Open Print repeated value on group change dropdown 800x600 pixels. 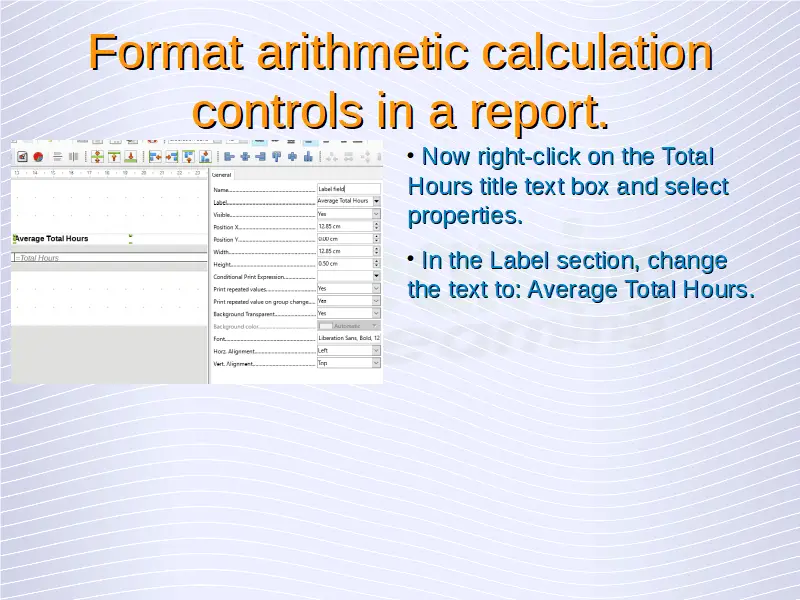(348, 301)
